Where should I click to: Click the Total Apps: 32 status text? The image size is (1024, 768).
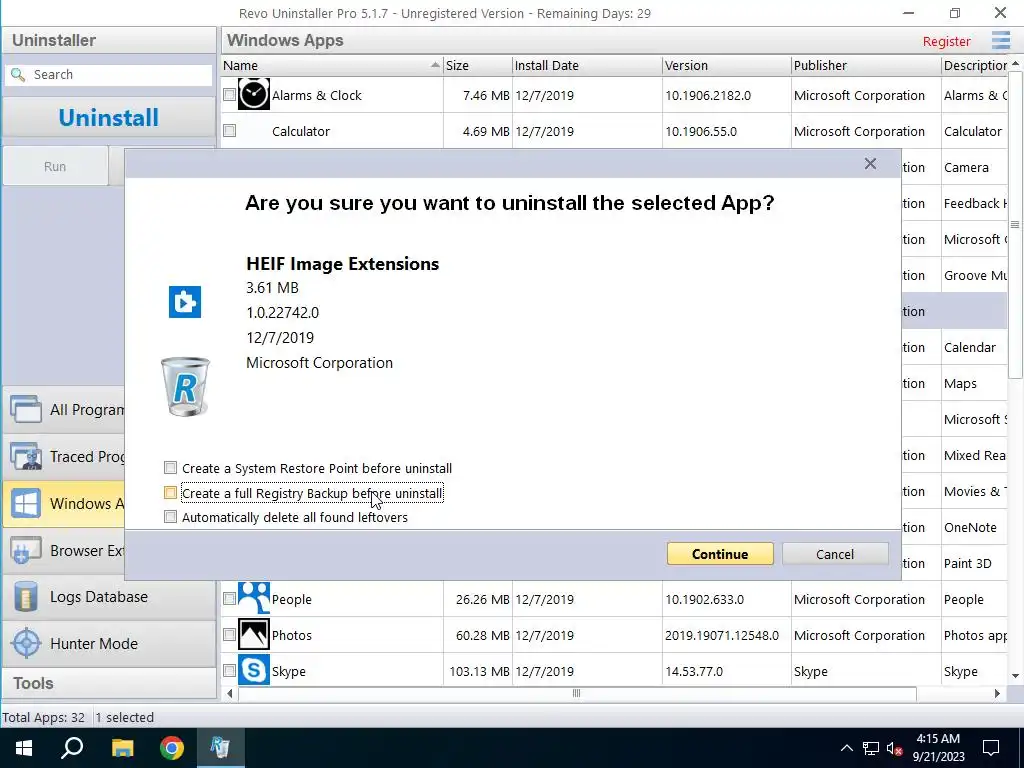[x=43, y=717]
